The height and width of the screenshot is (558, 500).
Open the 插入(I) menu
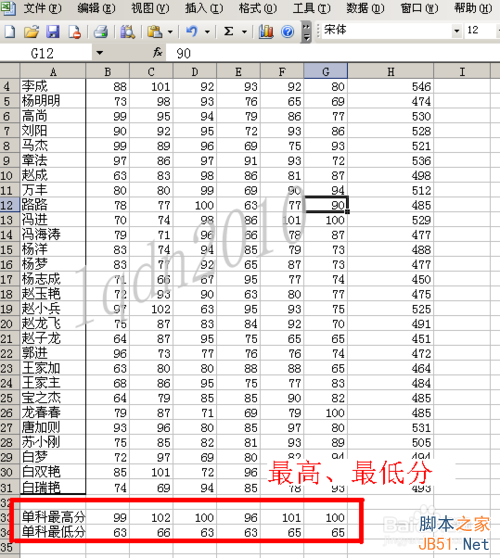click(204, 8)
